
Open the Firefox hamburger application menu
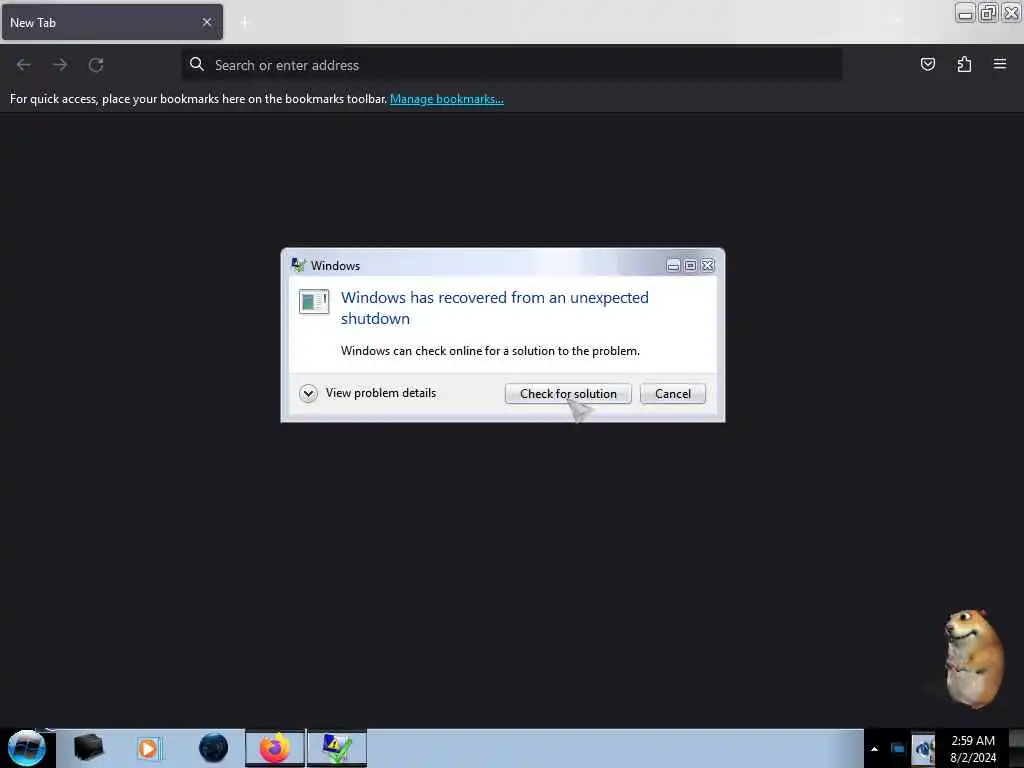[x=1000, y=64]
